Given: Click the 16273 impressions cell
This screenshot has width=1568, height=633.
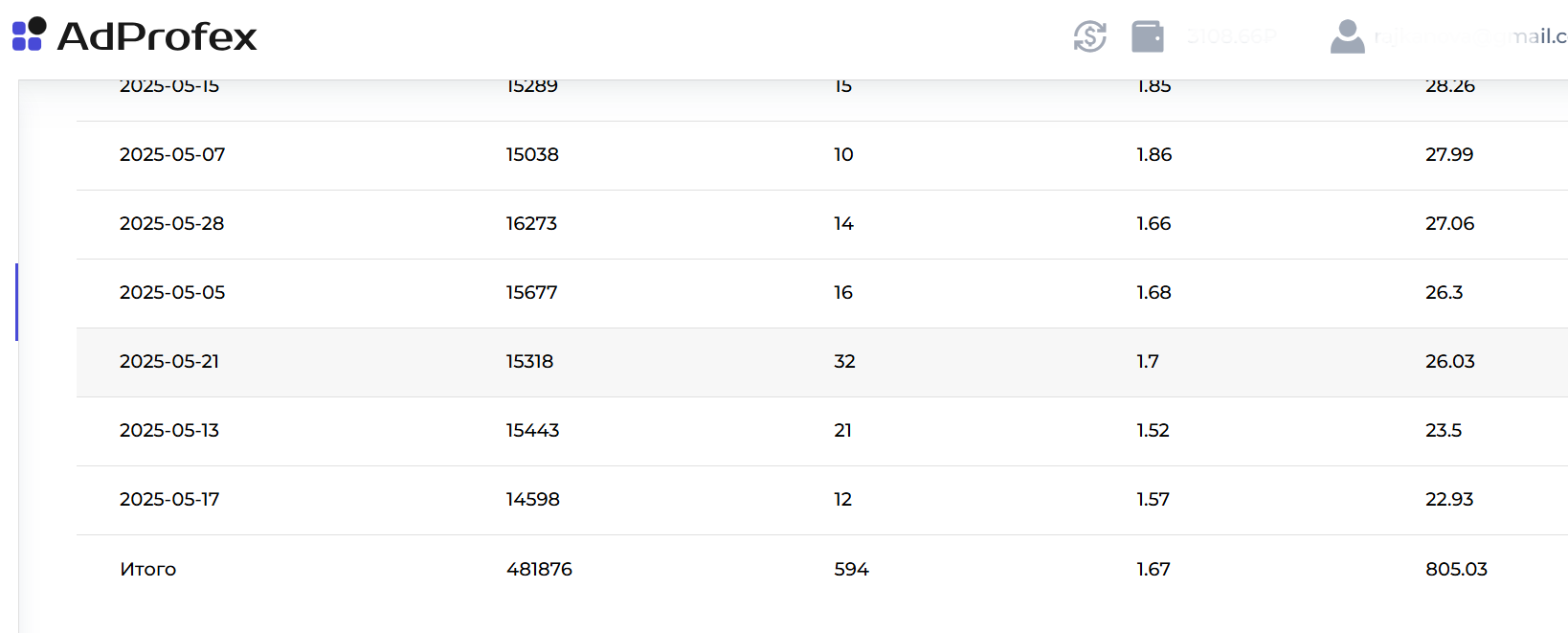Looking at the screenshot, I should click(531, 223).
